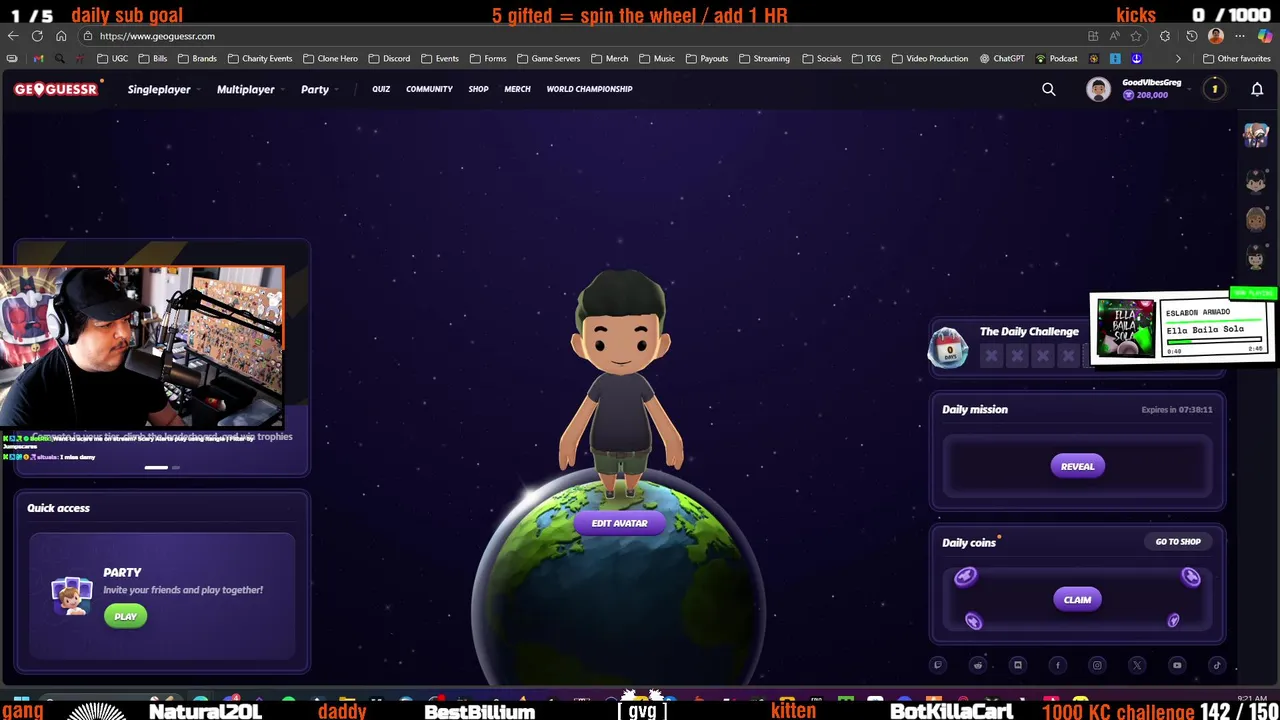Viewport: 1280px width, 720px height.
Task: Open the TCG bookmark folder
Action: click(x=866, y=58)
